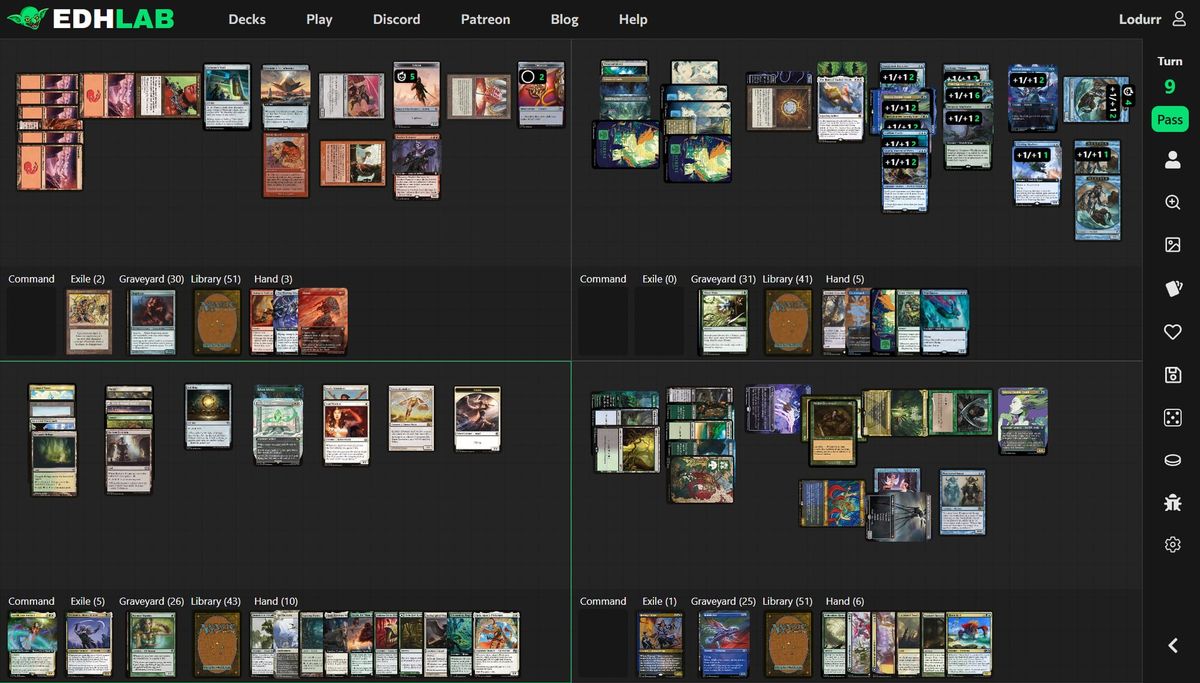Image resolution: width=1200 pixels, height=683 pixels.
Task: Click the 'Library (41)' label
Action: point(788,279)
